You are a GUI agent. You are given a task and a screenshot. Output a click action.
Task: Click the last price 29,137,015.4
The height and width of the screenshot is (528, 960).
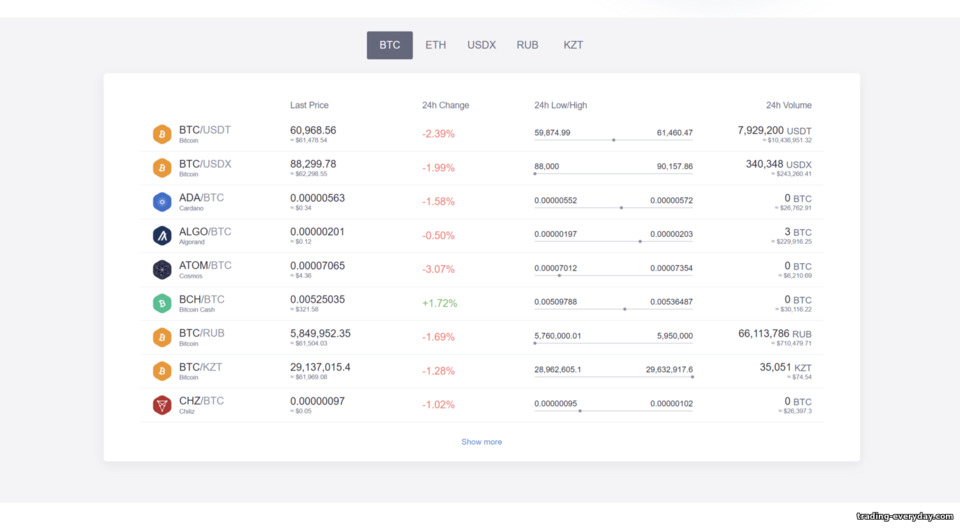pos(320,367)
